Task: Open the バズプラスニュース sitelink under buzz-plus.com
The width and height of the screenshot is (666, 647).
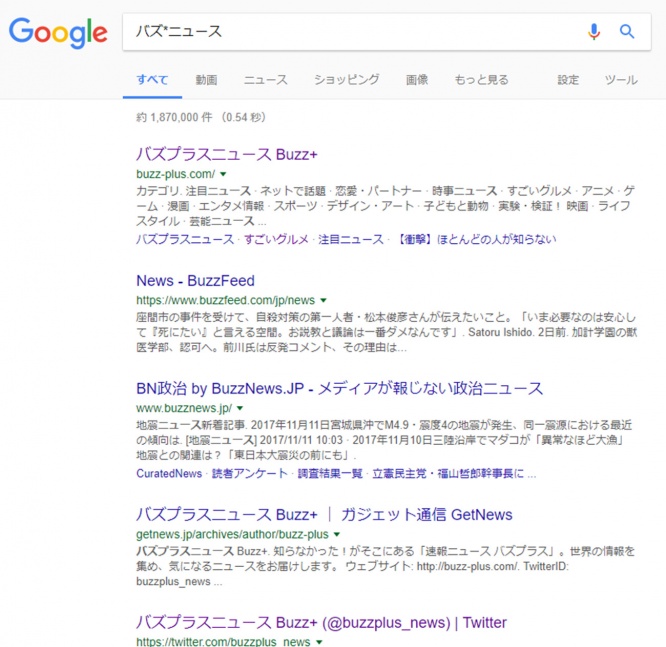Action: (x=185, y=240)
